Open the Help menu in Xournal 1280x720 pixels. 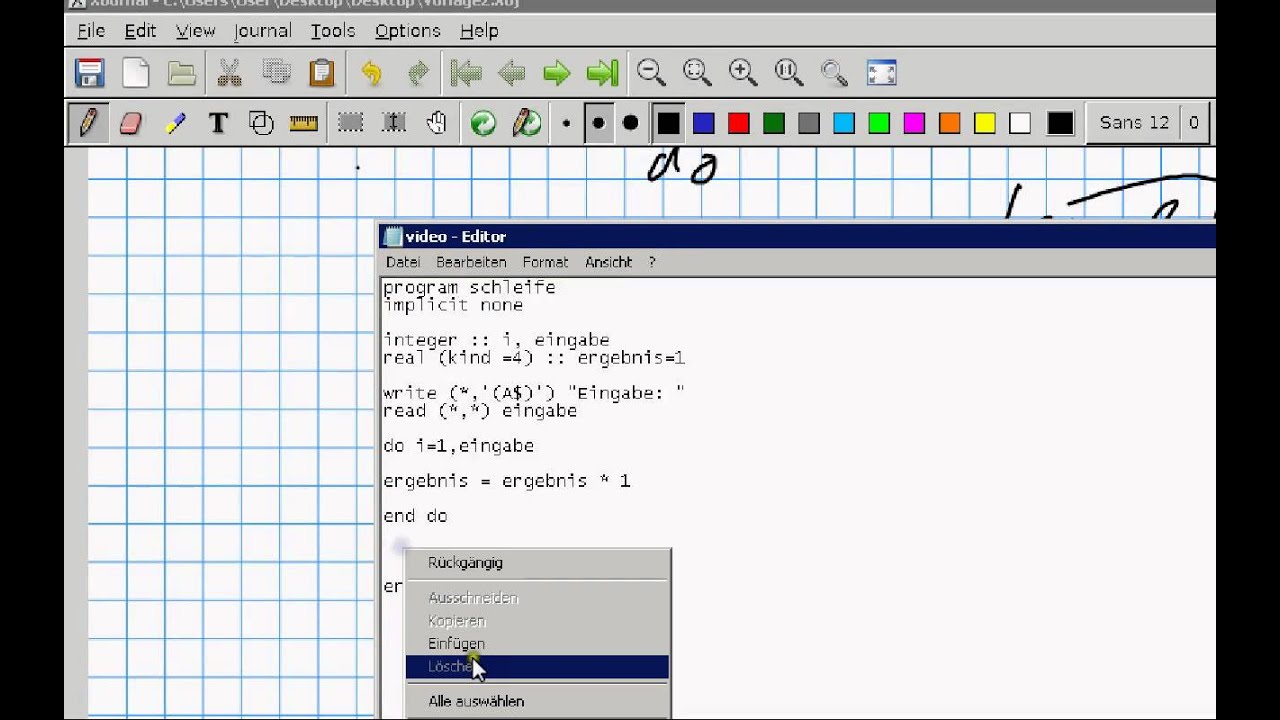pyautogui.click(x=479, y=31)
